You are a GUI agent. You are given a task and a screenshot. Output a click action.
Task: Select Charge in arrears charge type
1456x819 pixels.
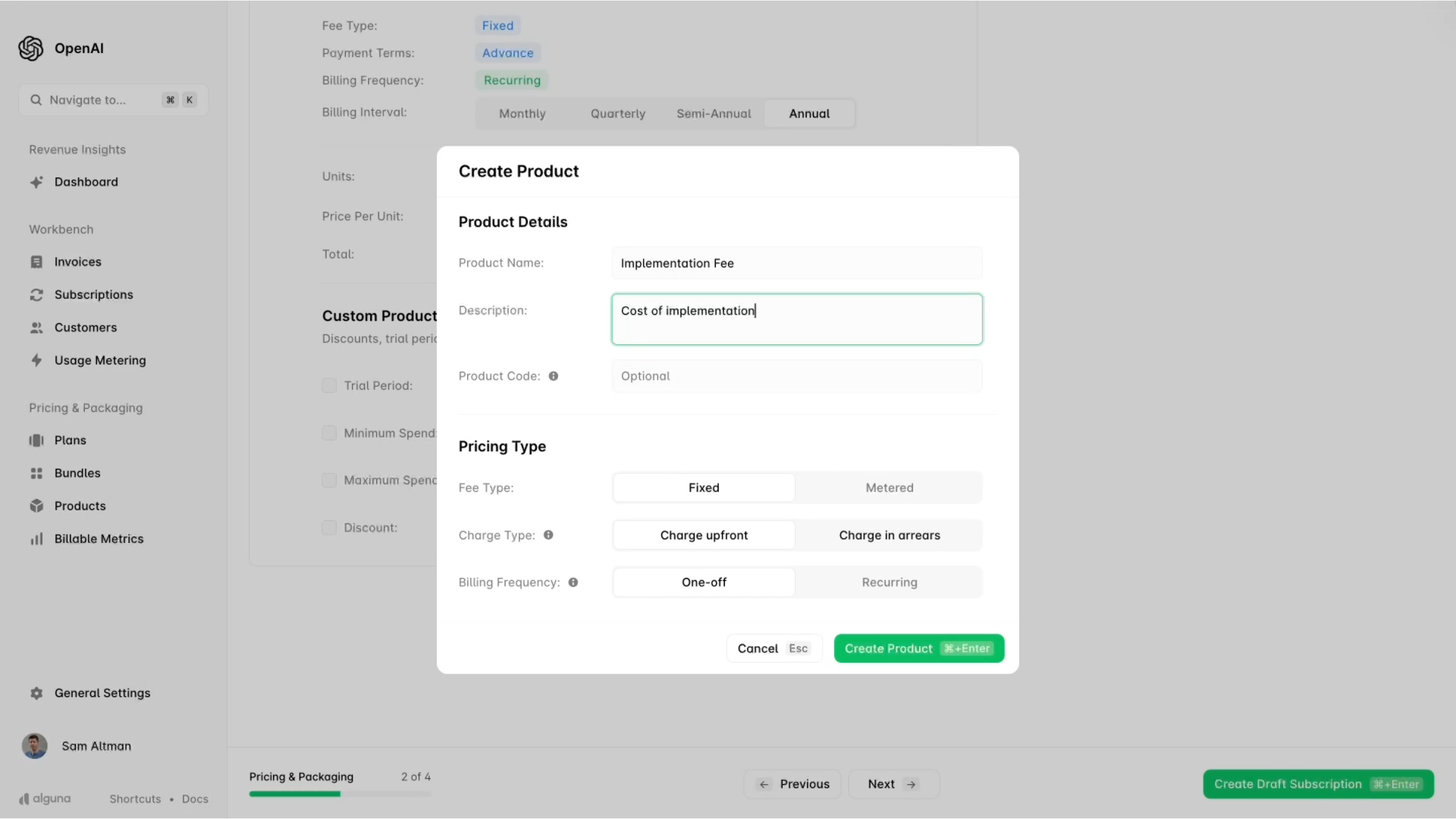coord(890,535)
